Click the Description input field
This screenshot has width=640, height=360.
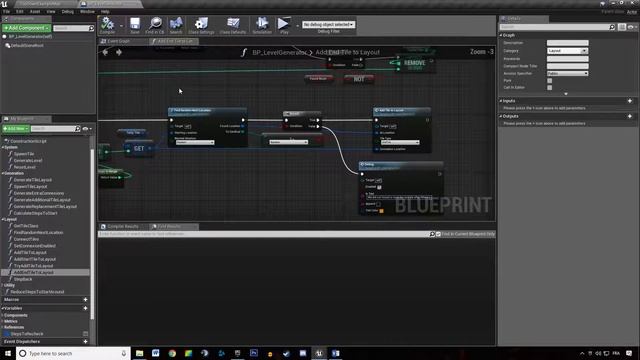click(567, 43)
